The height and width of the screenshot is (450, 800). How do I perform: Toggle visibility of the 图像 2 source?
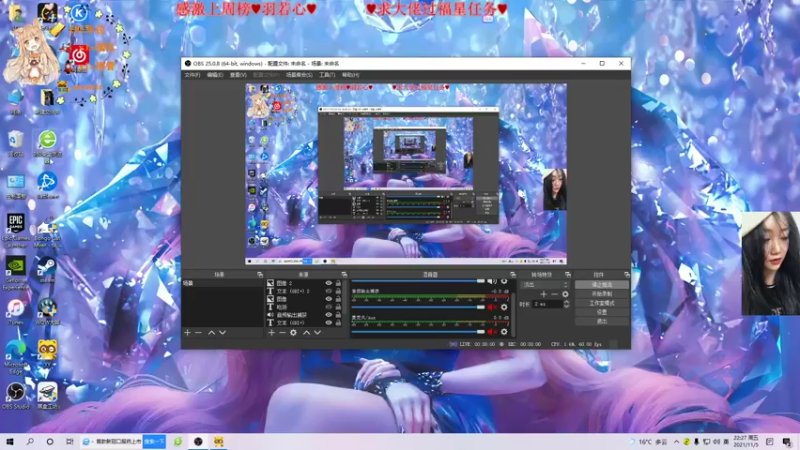point(329,283)
